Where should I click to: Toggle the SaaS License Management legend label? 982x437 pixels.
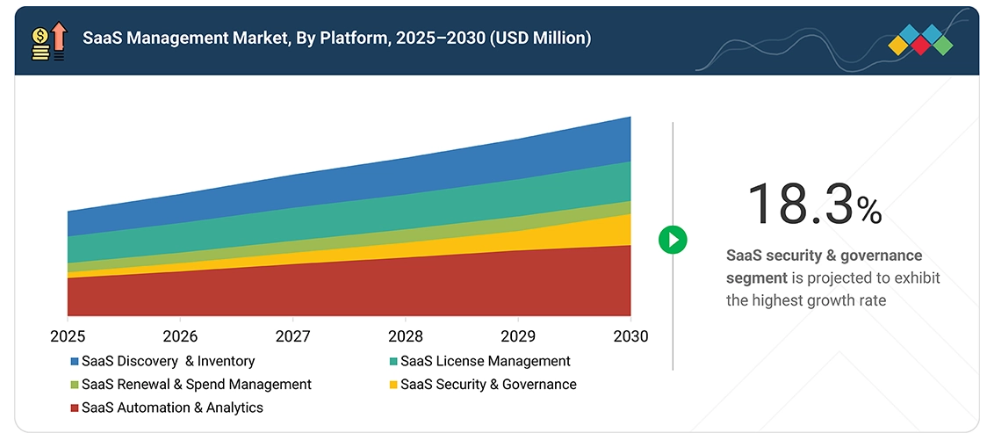(x=485, y=361)
